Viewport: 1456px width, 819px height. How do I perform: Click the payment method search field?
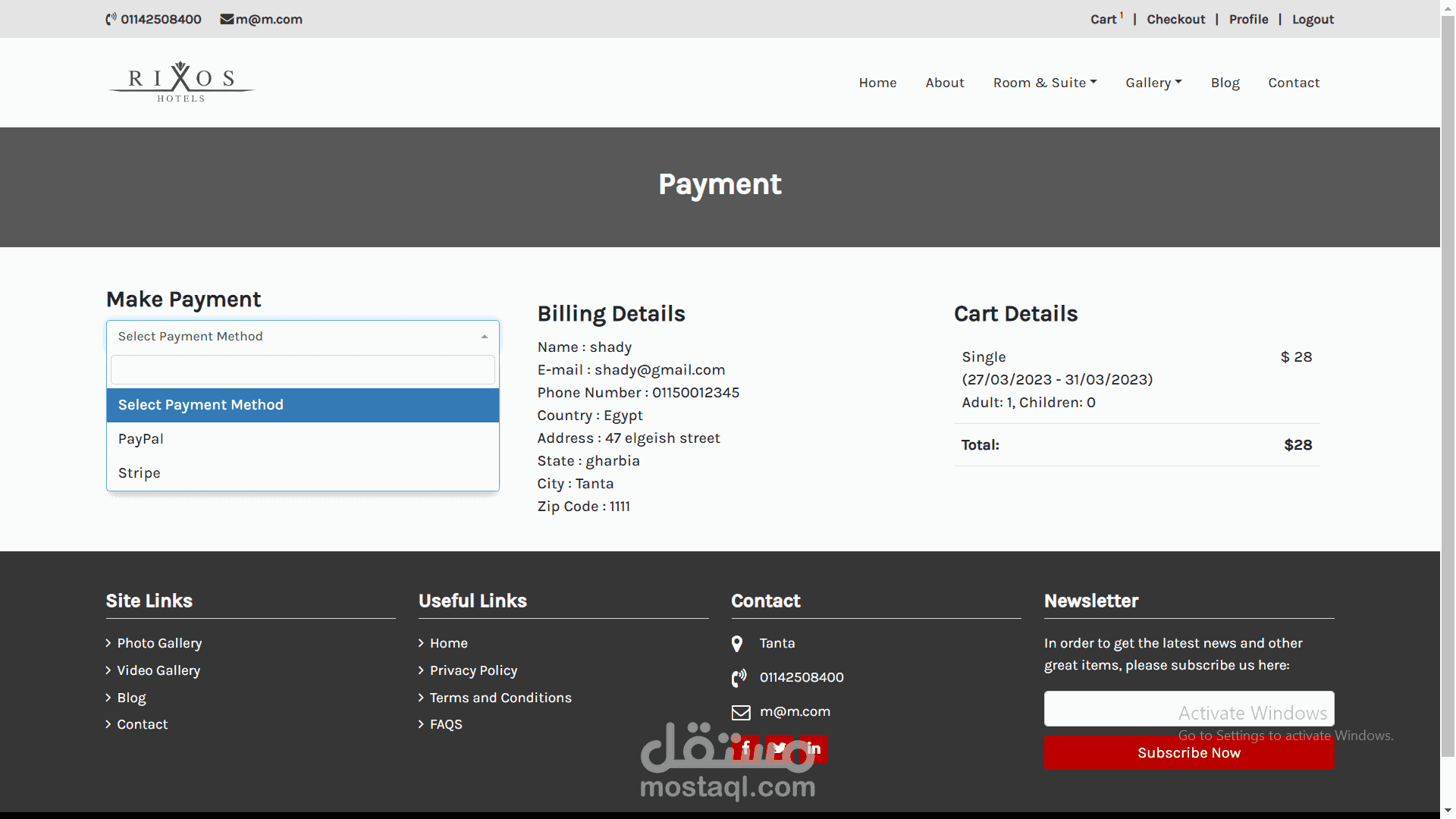[303, 370]
